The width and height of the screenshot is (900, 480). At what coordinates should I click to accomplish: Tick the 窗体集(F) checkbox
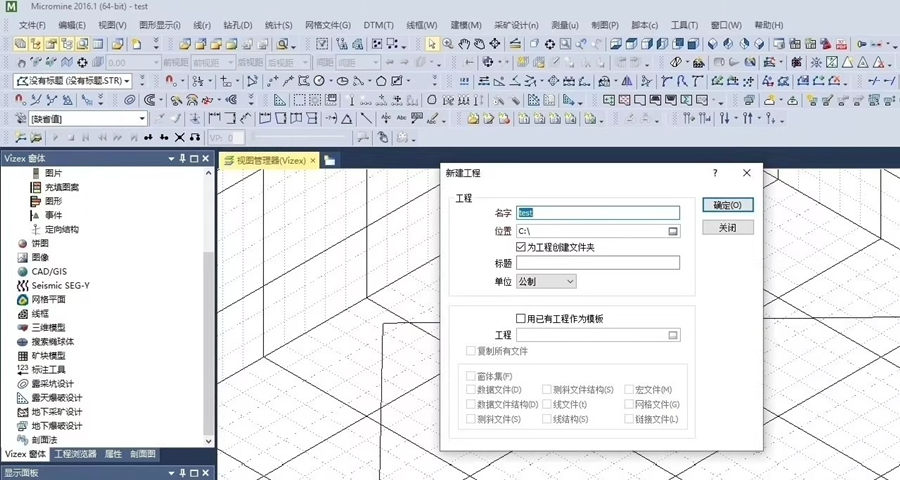(x=471, y=376)
